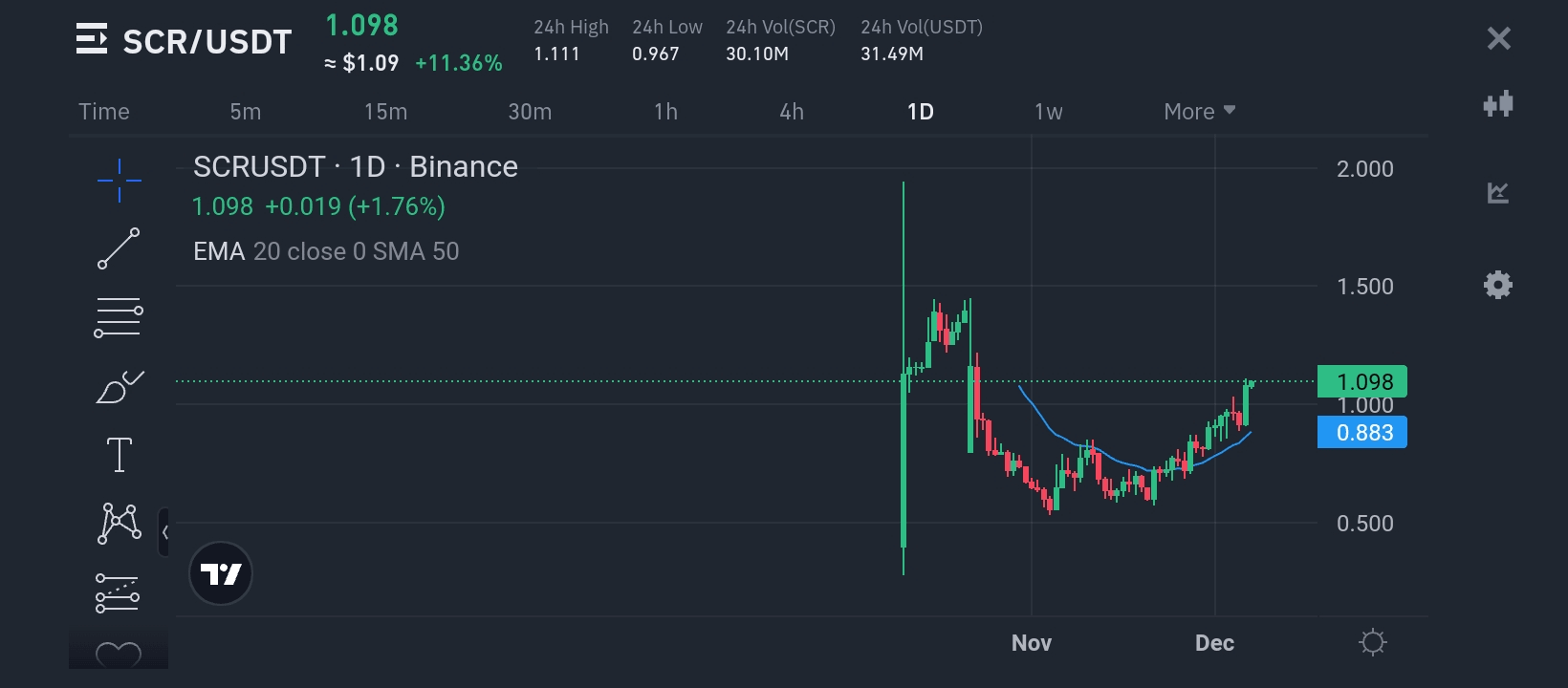Viewport: 1568px width, 688px height.
Task: Select the 15m interval tab
Action: coord(385,112)
